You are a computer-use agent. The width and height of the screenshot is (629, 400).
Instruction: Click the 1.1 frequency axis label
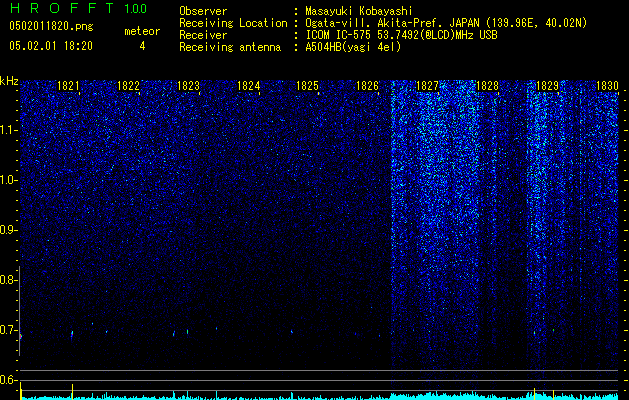[x=7, y=130]
